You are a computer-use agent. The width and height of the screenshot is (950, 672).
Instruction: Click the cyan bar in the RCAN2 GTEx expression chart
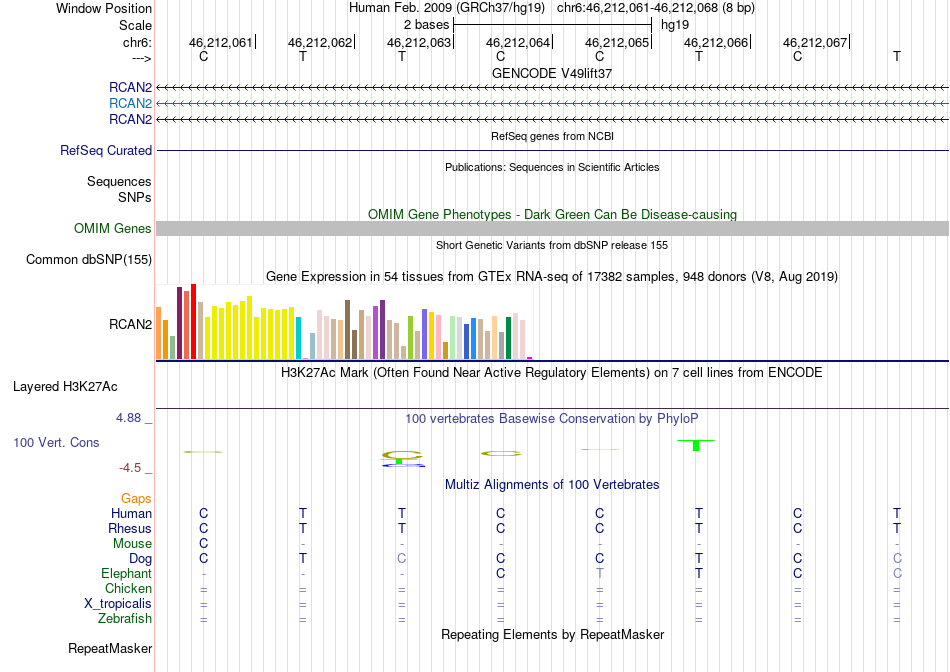(299, 338)
